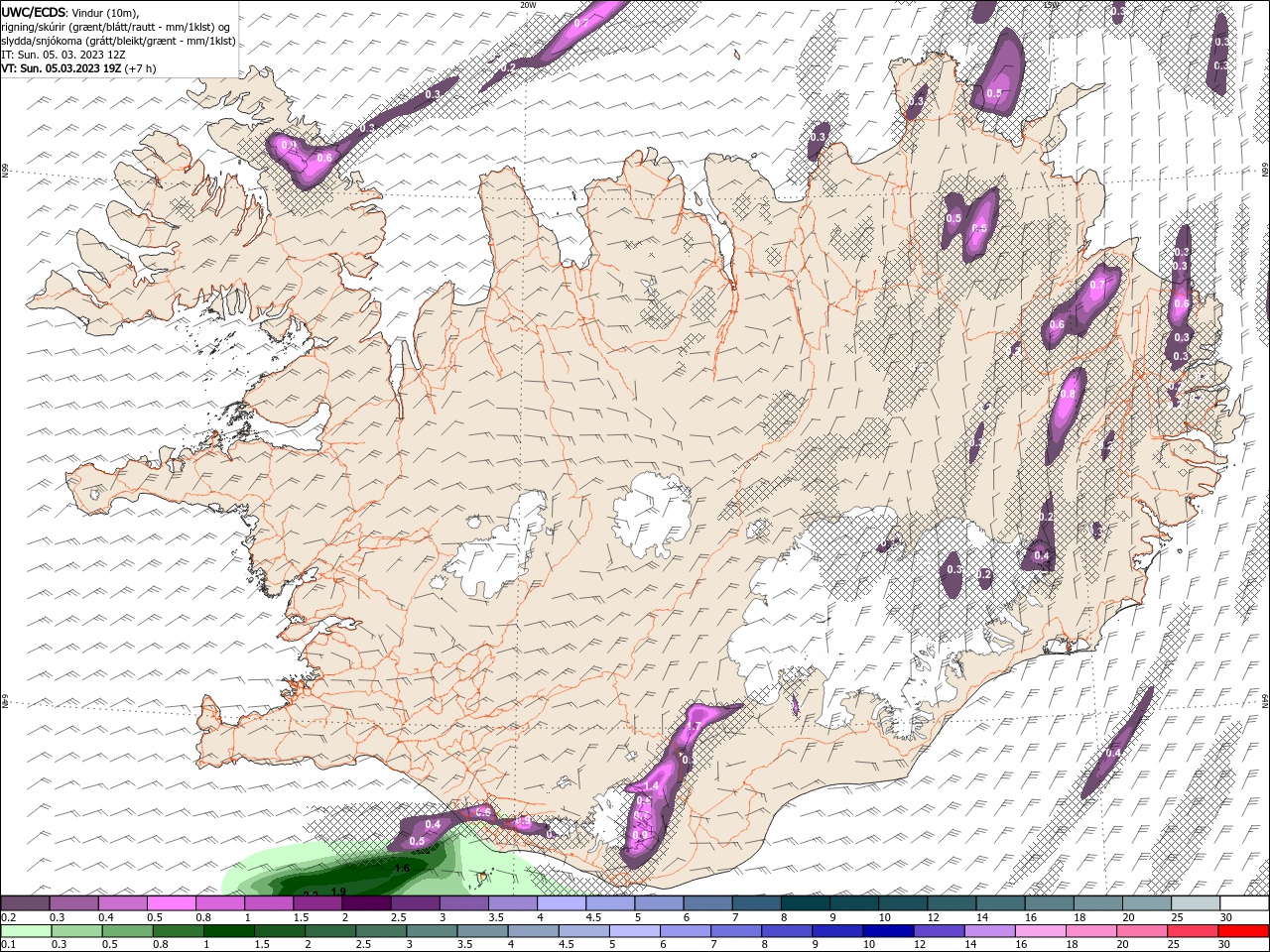Image resolution: width=1270 pixels, height=952 pixels.
Task: Click the '15W' longitude label at the top
Action: point(1051,5)
